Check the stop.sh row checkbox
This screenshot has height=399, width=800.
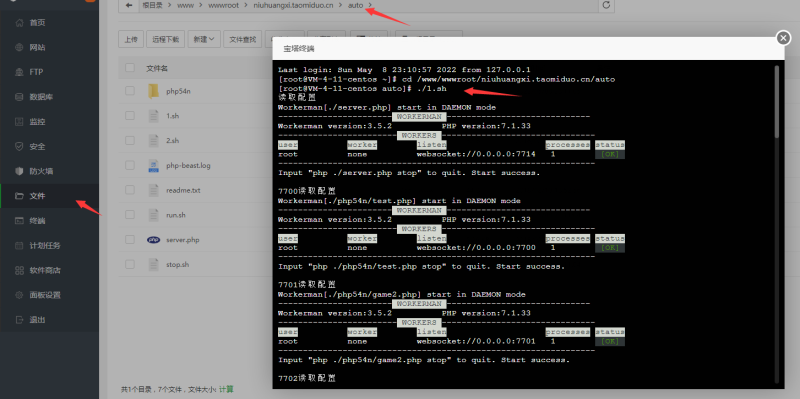pyautogui.click(x=130, y=264)
